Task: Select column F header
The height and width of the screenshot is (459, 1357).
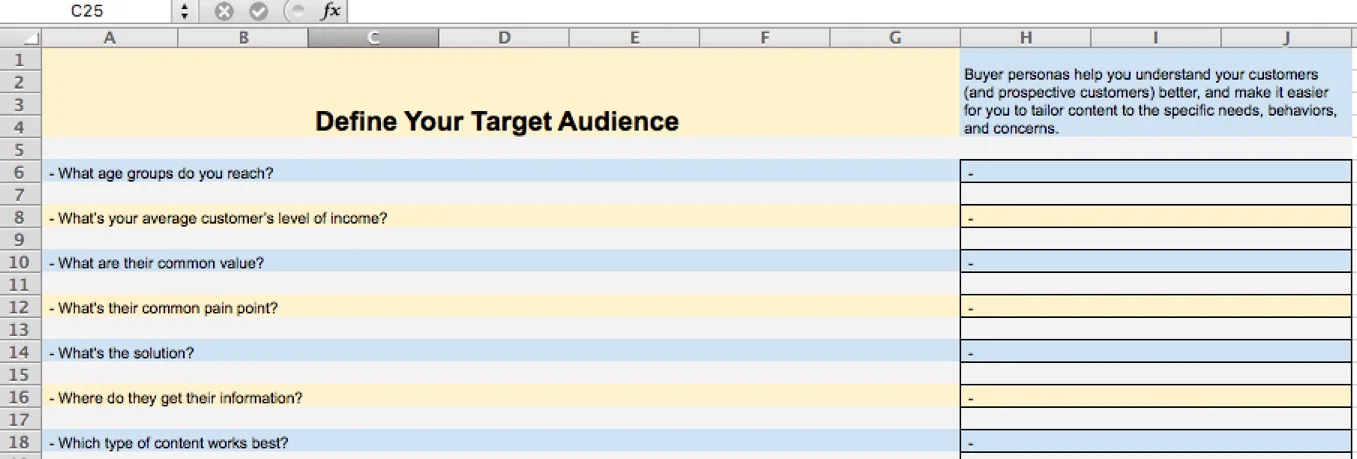Action: coord(765,38)
